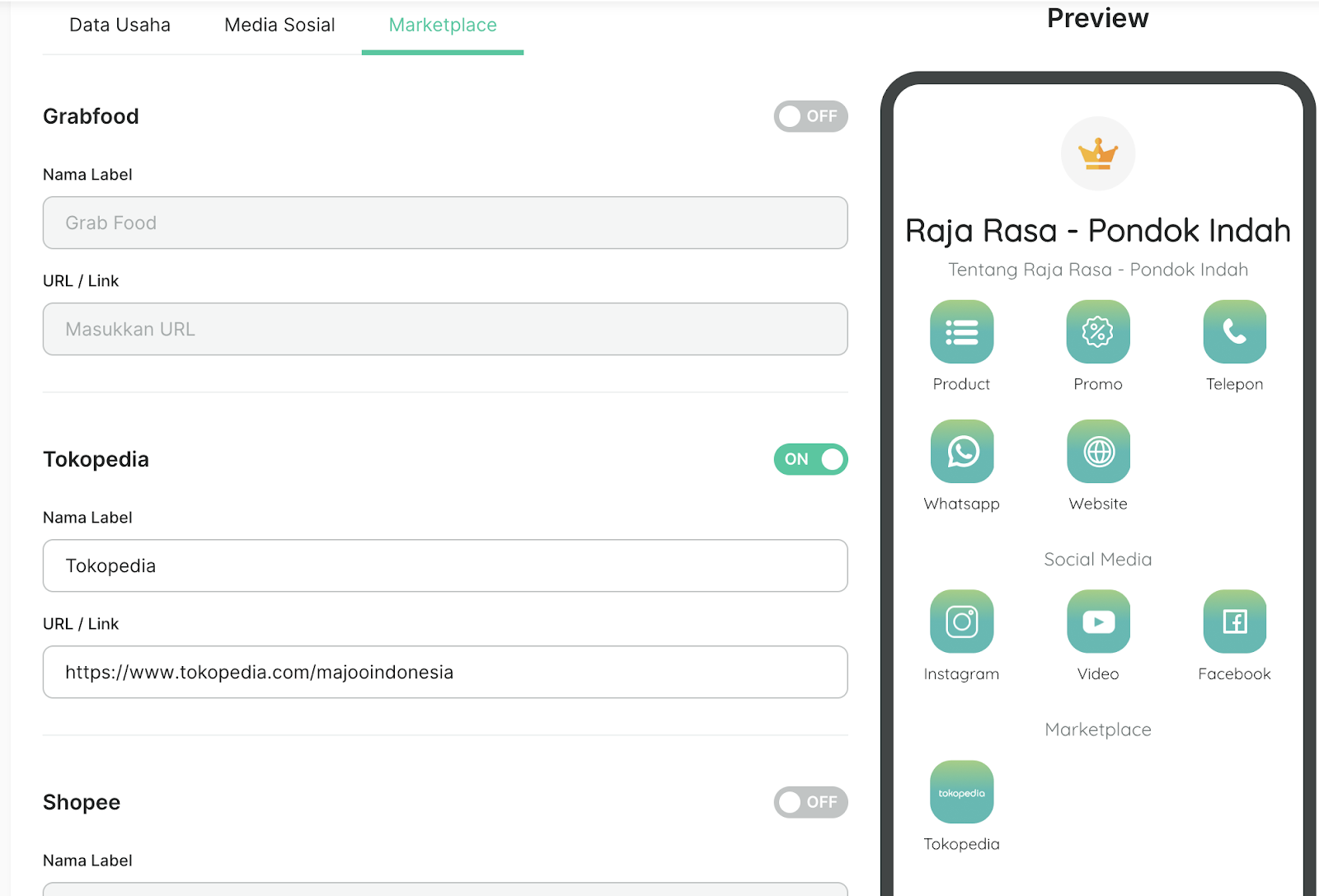Viewport: 1319px width, 896px height.
Task: Open the Facebook icon in preview
Action: 1235,622
